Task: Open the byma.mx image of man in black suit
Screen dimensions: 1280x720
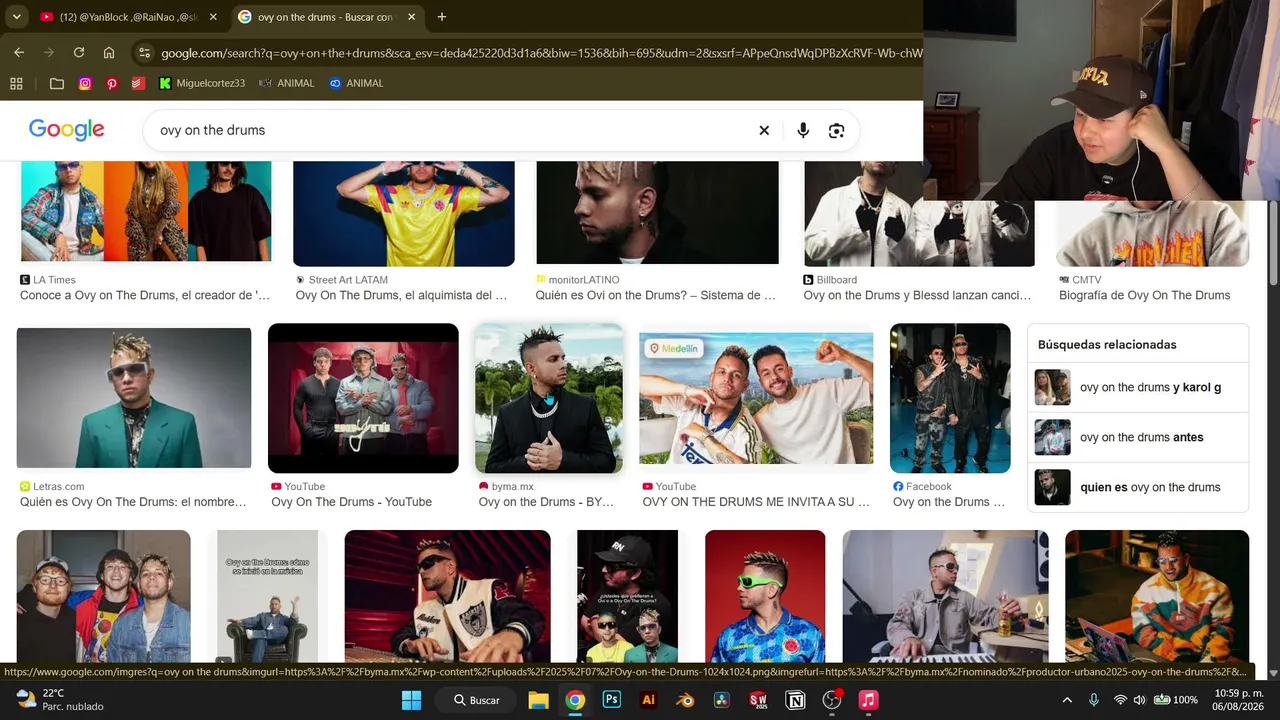Action: click(x=549, y=398)
